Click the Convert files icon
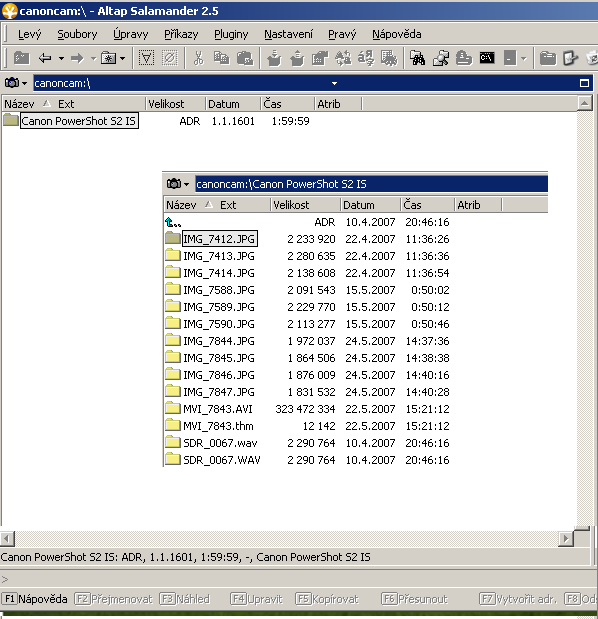This screenshot has height=619, width=598. tap(389, 58)
